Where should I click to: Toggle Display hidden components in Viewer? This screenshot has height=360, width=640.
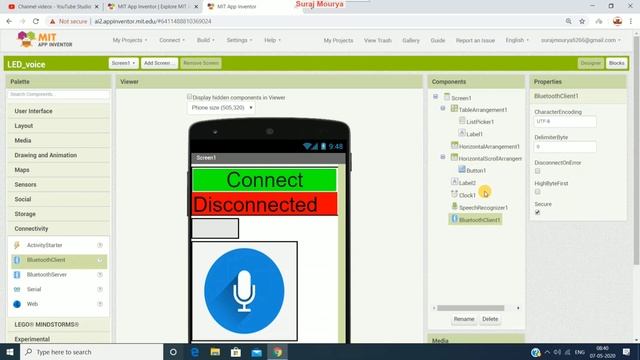(x=189, y=97)
